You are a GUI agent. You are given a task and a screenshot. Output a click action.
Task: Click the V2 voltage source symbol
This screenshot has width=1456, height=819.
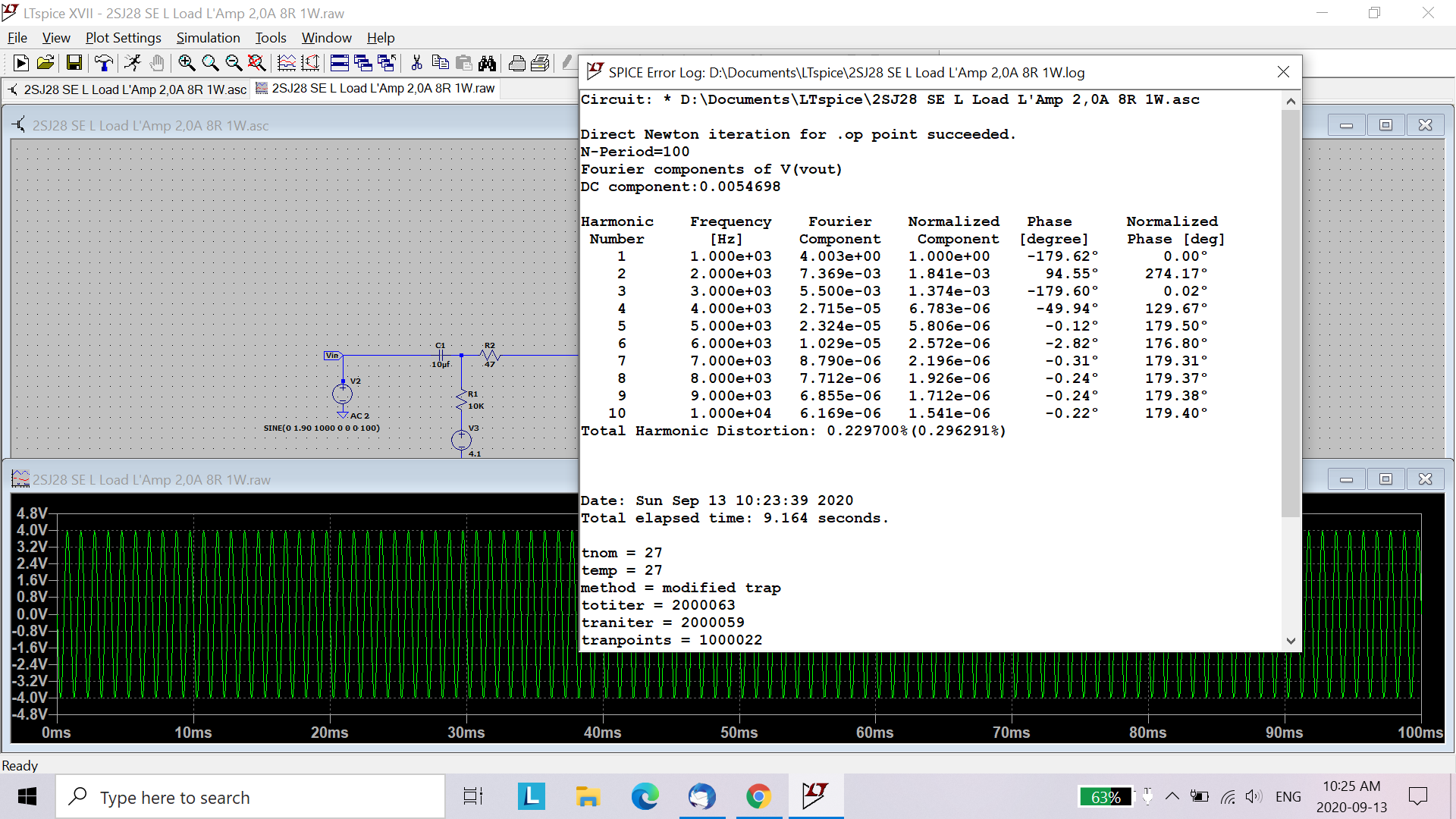[x=342, y=394]
